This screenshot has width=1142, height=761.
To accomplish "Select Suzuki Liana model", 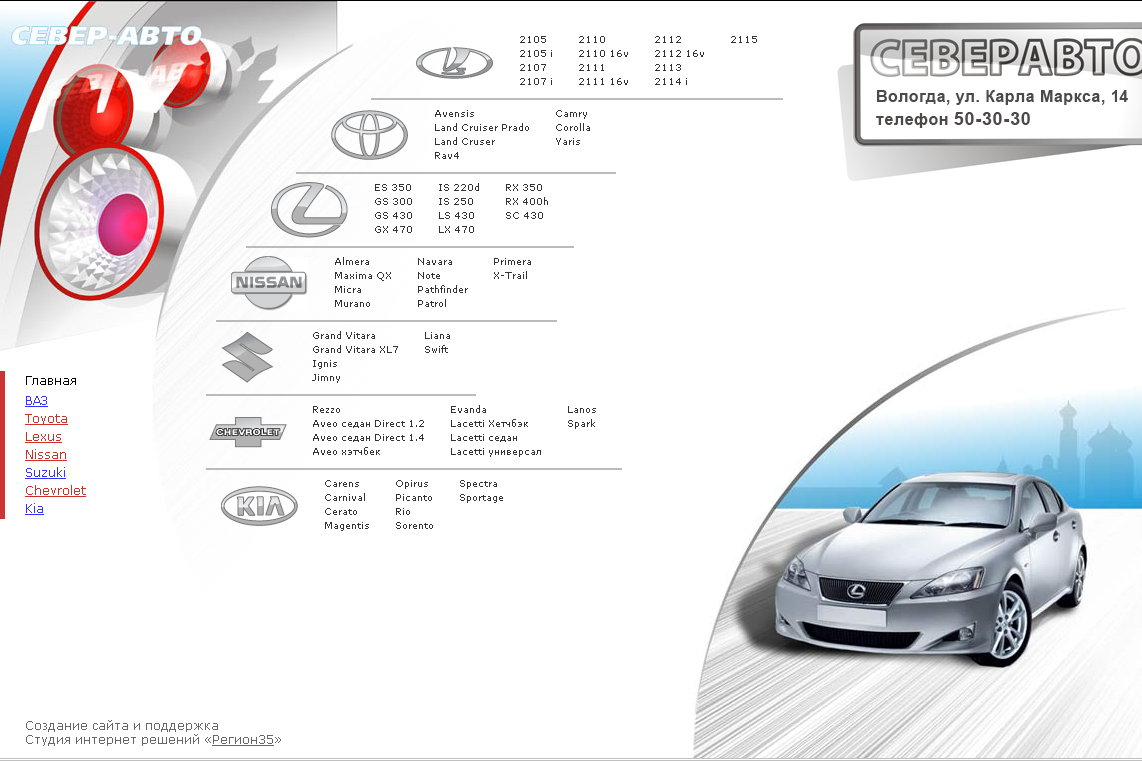I will [x=437, y=336].
